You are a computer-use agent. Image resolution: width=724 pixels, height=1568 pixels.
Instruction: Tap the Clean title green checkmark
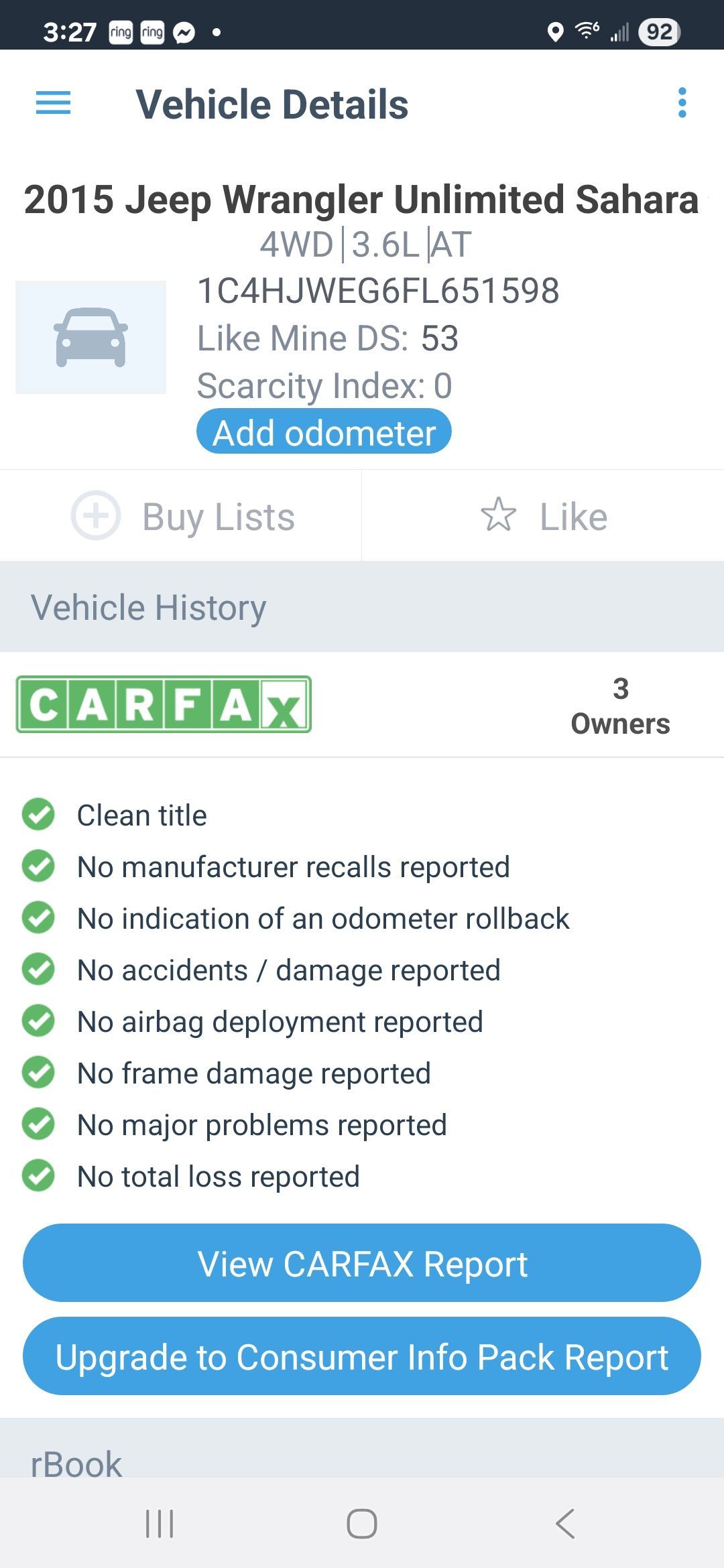pos(38,815)
